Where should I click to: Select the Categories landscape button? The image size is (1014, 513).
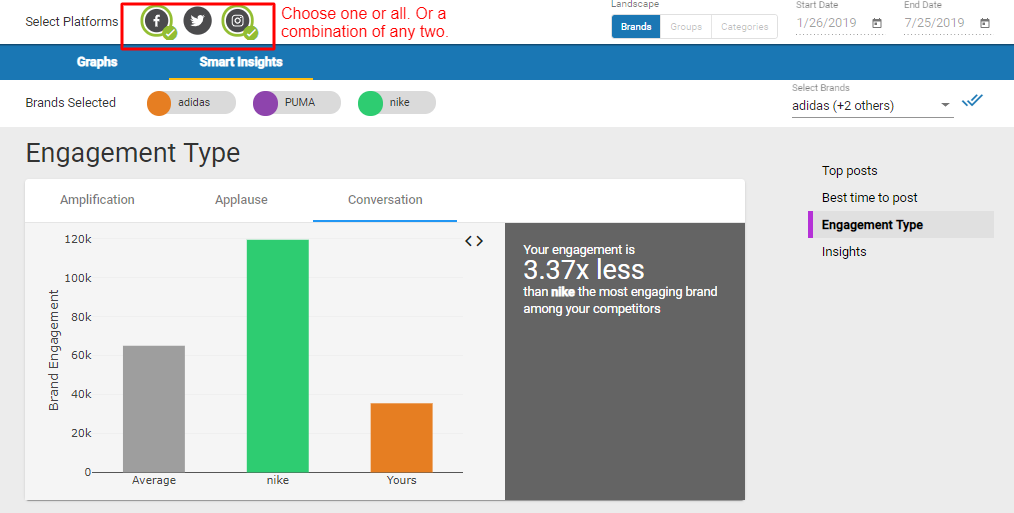click(744, 27)
